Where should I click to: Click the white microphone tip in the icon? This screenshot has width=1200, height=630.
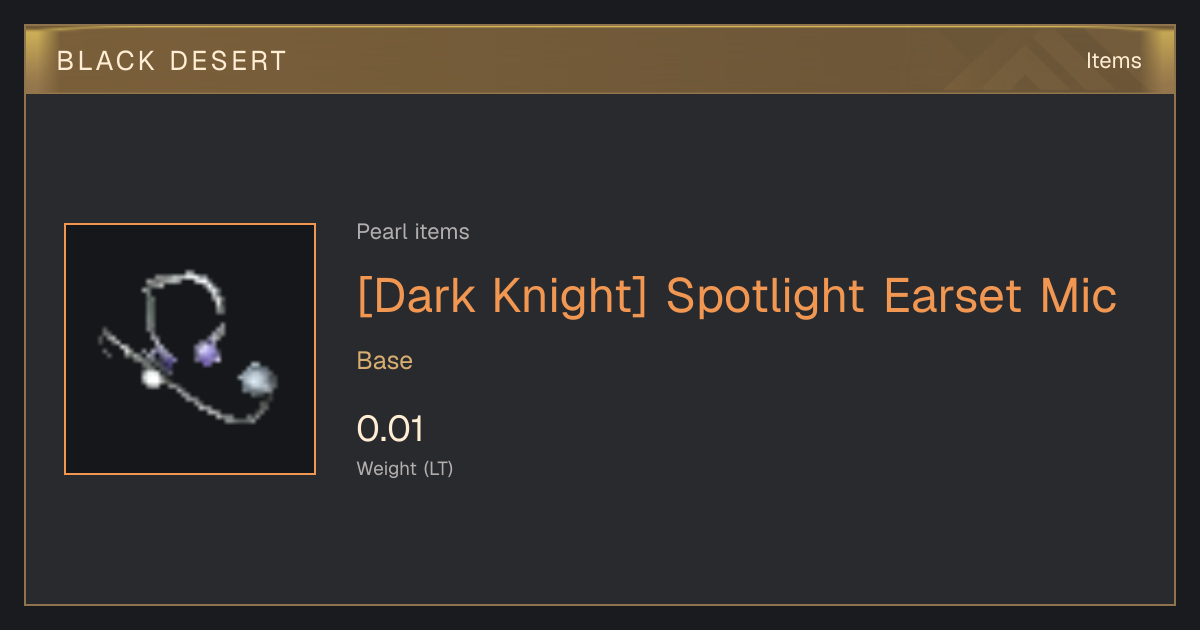pyautogui.click(x=152, y=378)
